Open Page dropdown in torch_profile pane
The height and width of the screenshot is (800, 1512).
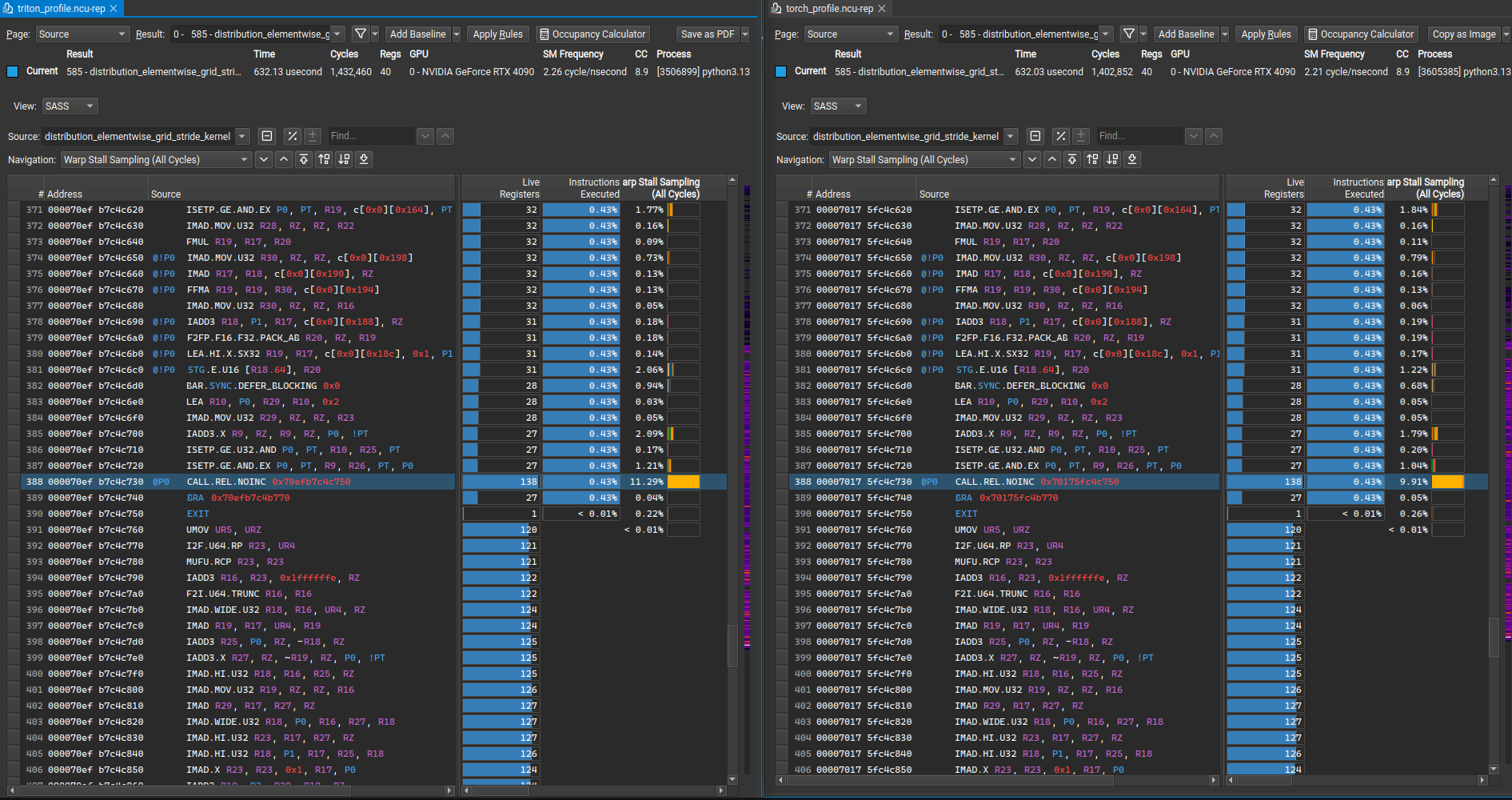tap(850, 34)
